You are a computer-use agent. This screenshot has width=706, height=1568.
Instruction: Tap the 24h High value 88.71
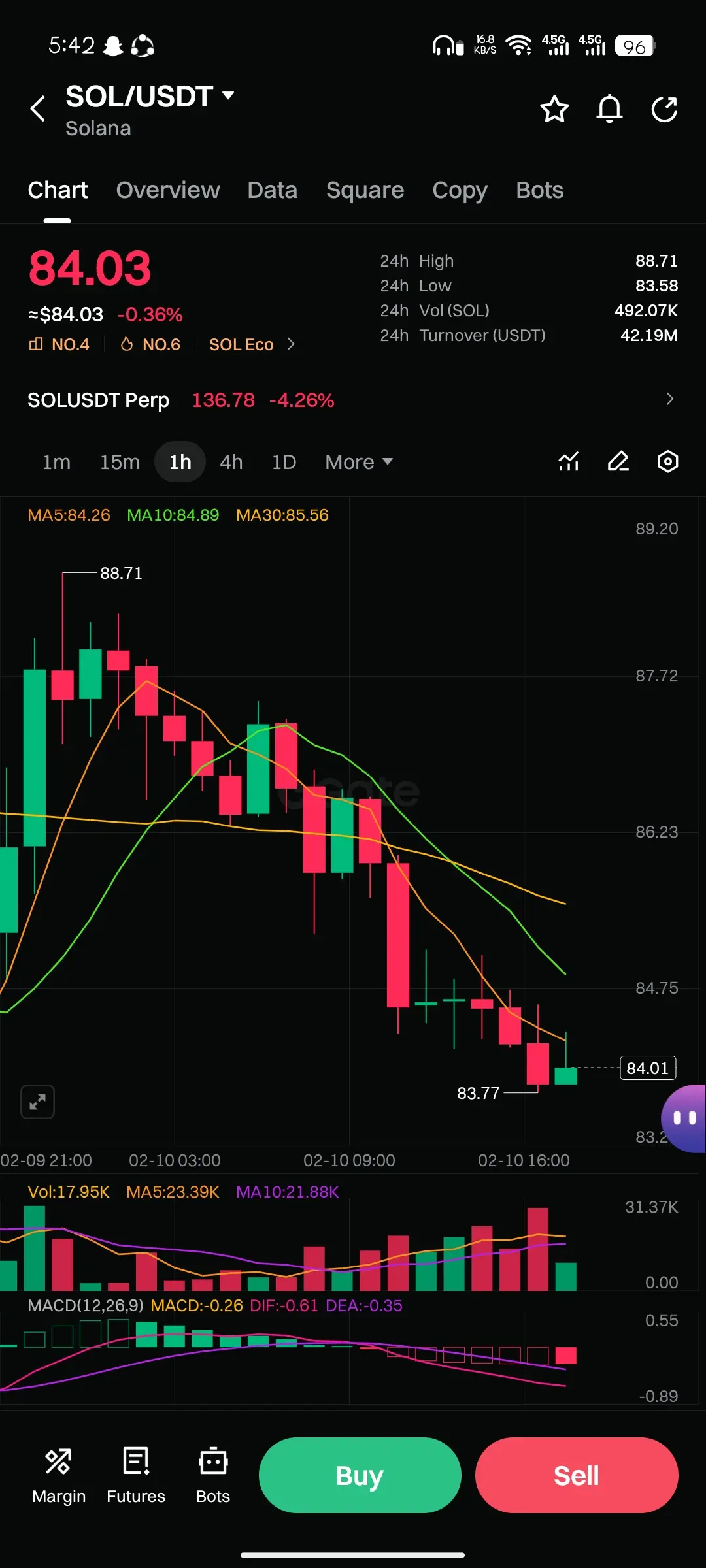656,261
